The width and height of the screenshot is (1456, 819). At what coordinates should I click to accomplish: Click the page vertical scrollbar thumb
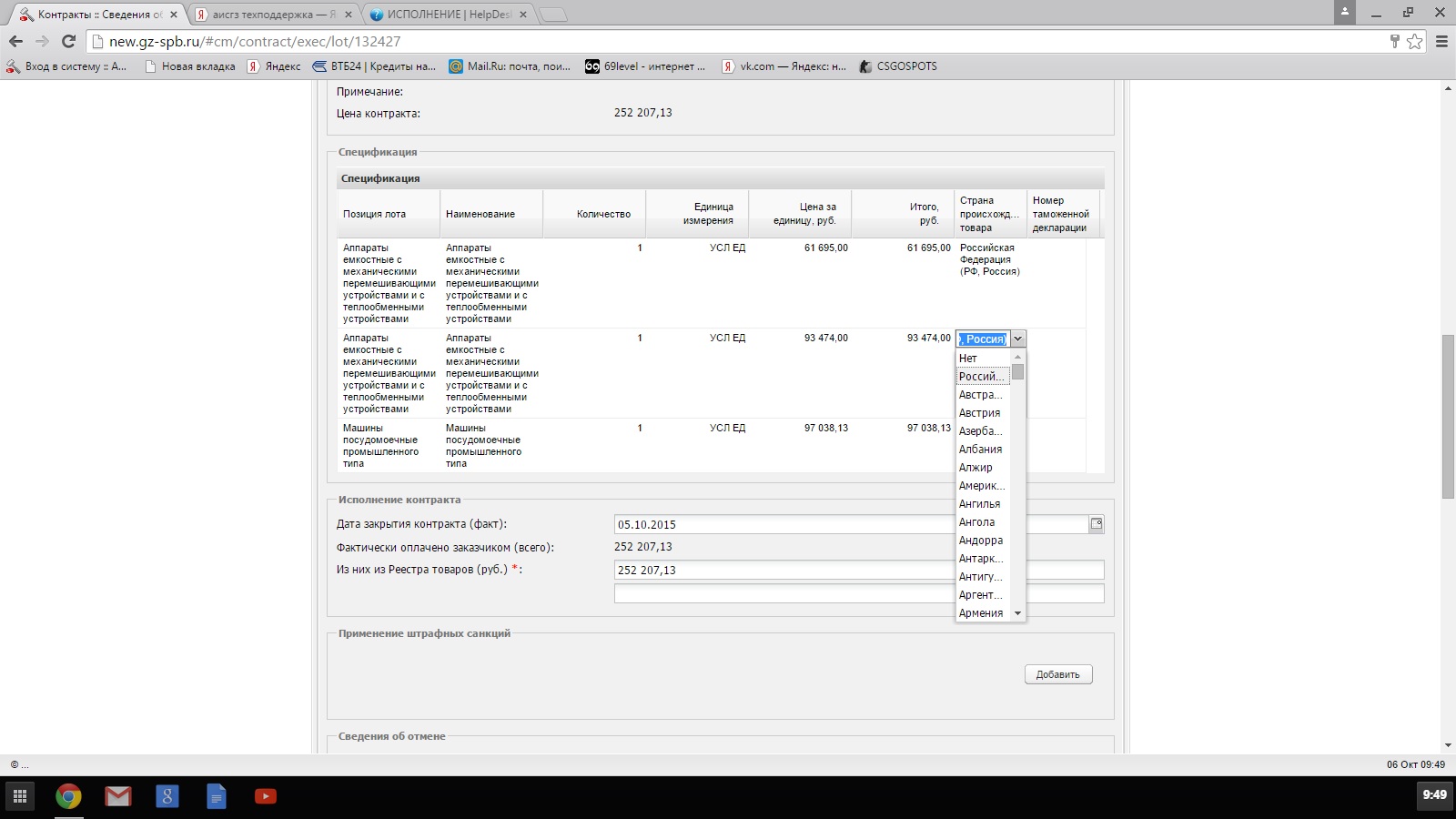(1447, 417)
